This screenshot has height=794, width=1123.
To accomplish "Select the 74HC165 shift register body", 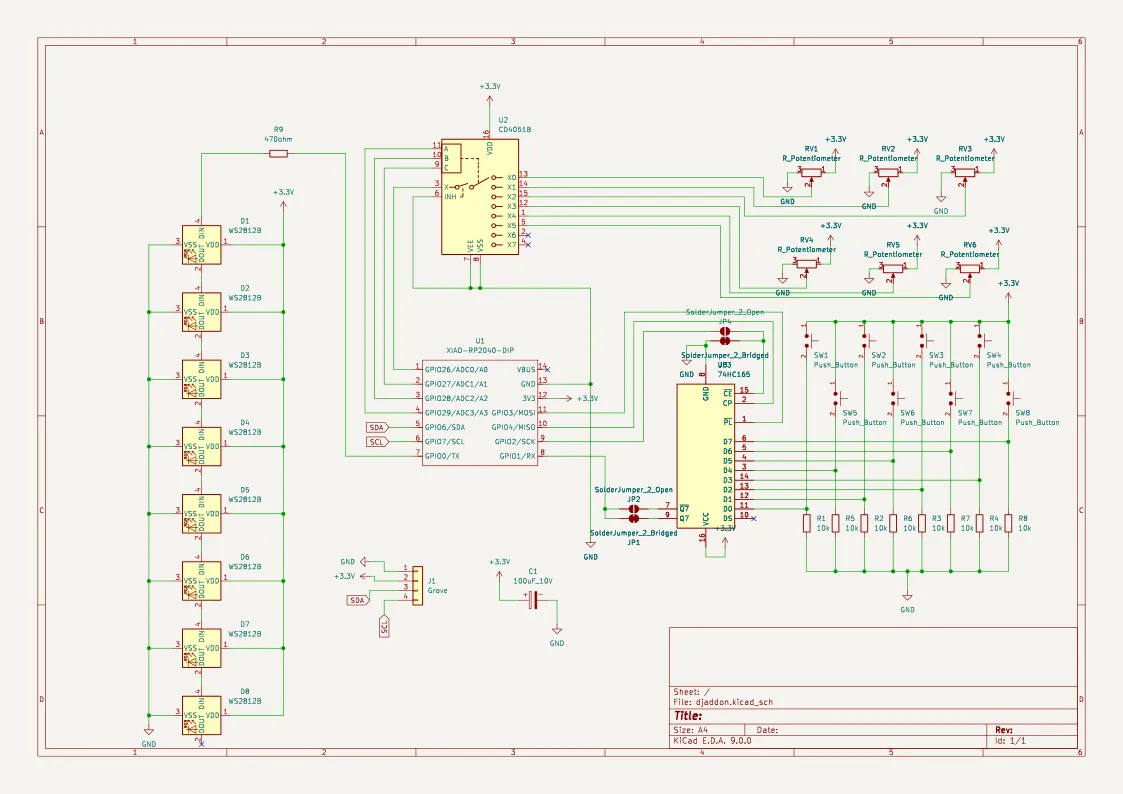I will (x=705, y=456).
